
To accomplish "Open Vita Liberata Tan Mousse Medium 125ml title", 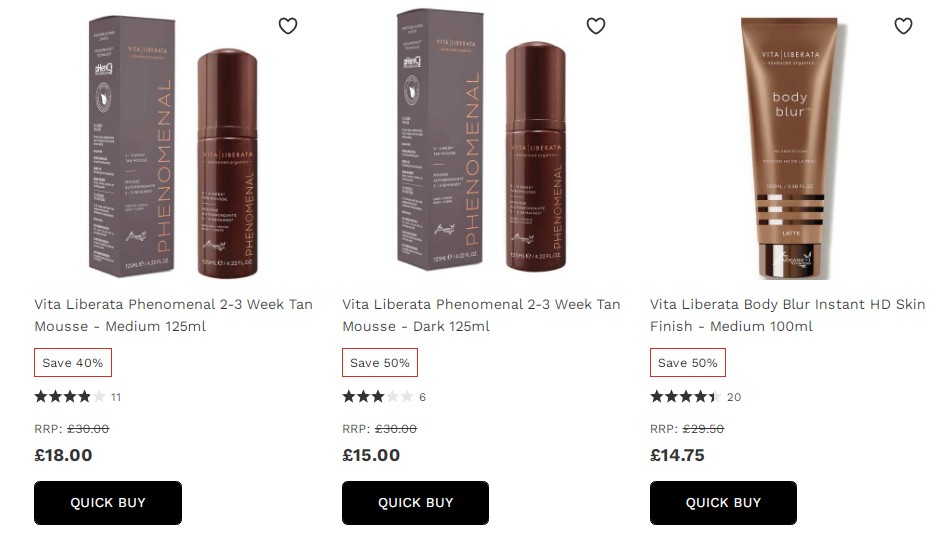I will 173,315.
